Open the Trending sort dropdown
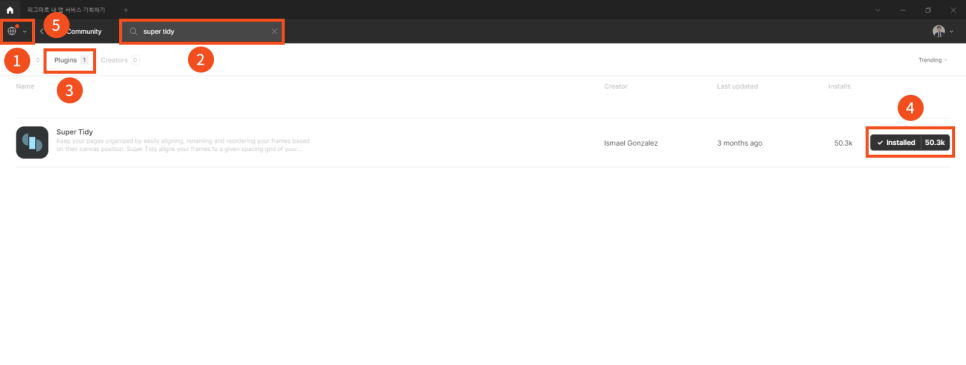This screenshot has height=365, width=966. (933, 60)
